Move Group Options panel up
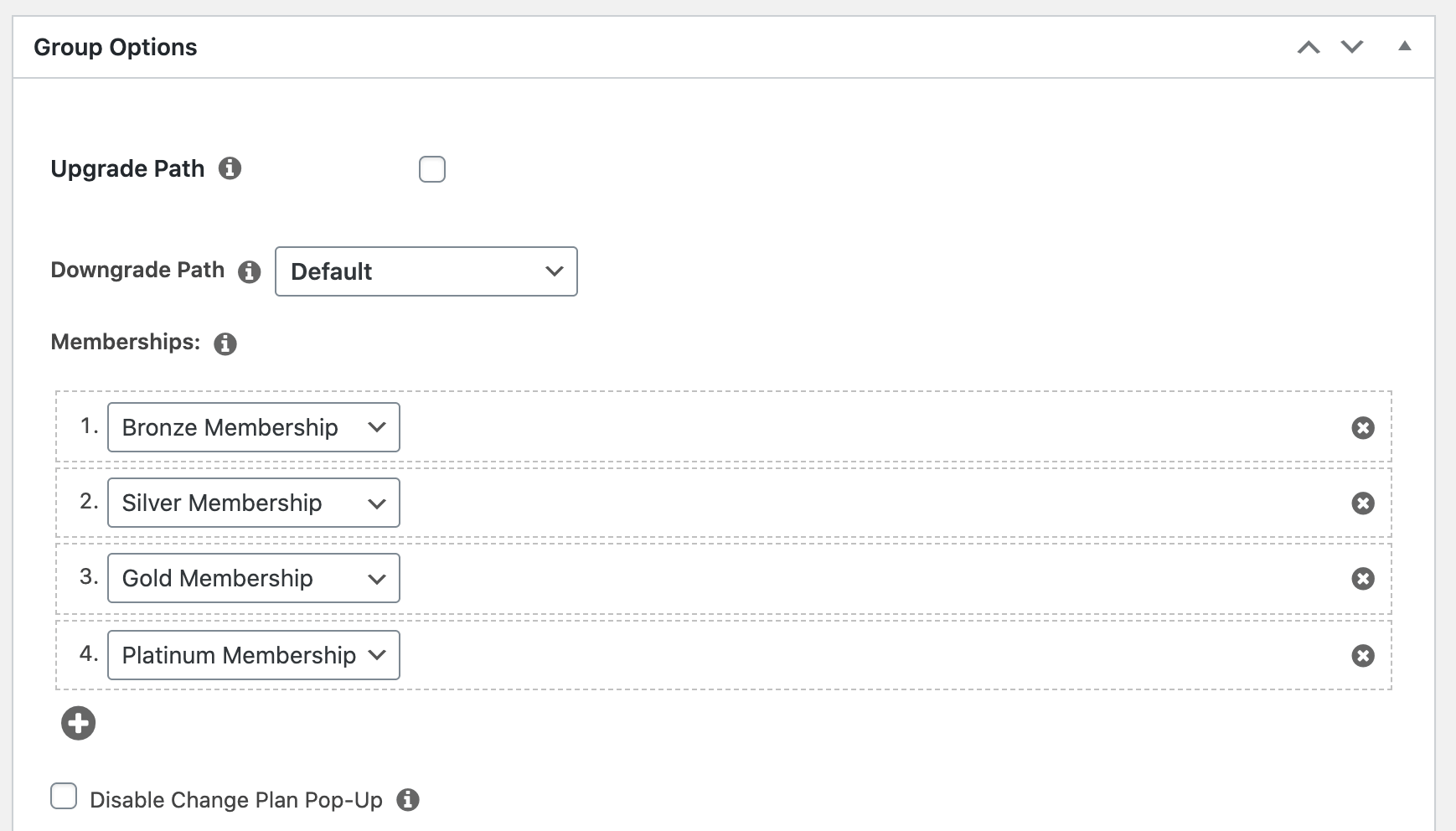Image resolution: width=1456 pixels, height=831 pixels. [x=1309, y=47]
